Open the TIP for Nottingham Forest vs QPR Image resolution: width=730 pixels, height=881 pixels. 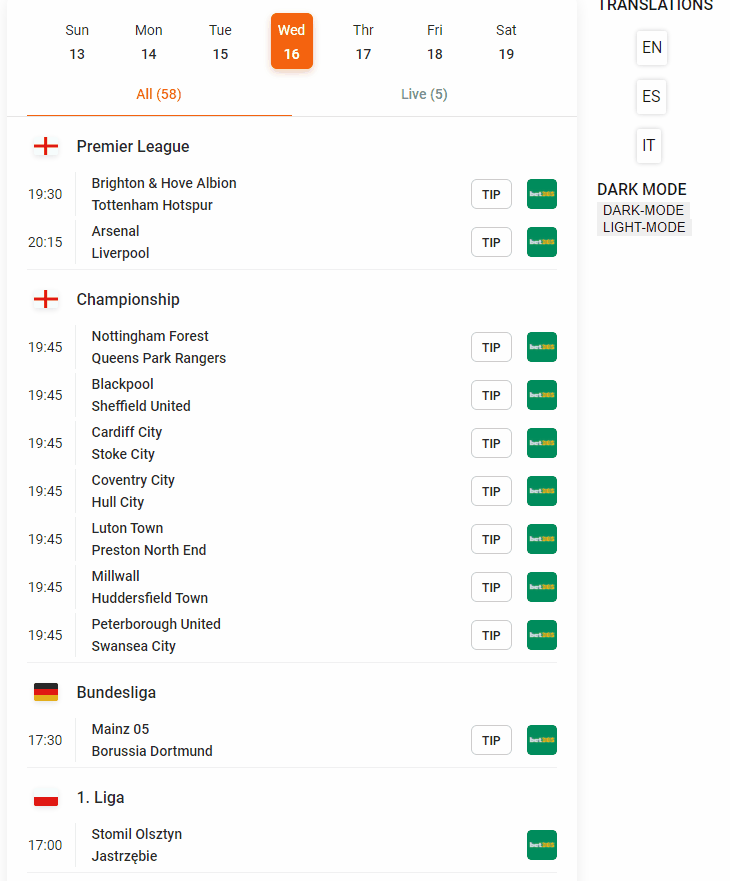coord(491,347)
